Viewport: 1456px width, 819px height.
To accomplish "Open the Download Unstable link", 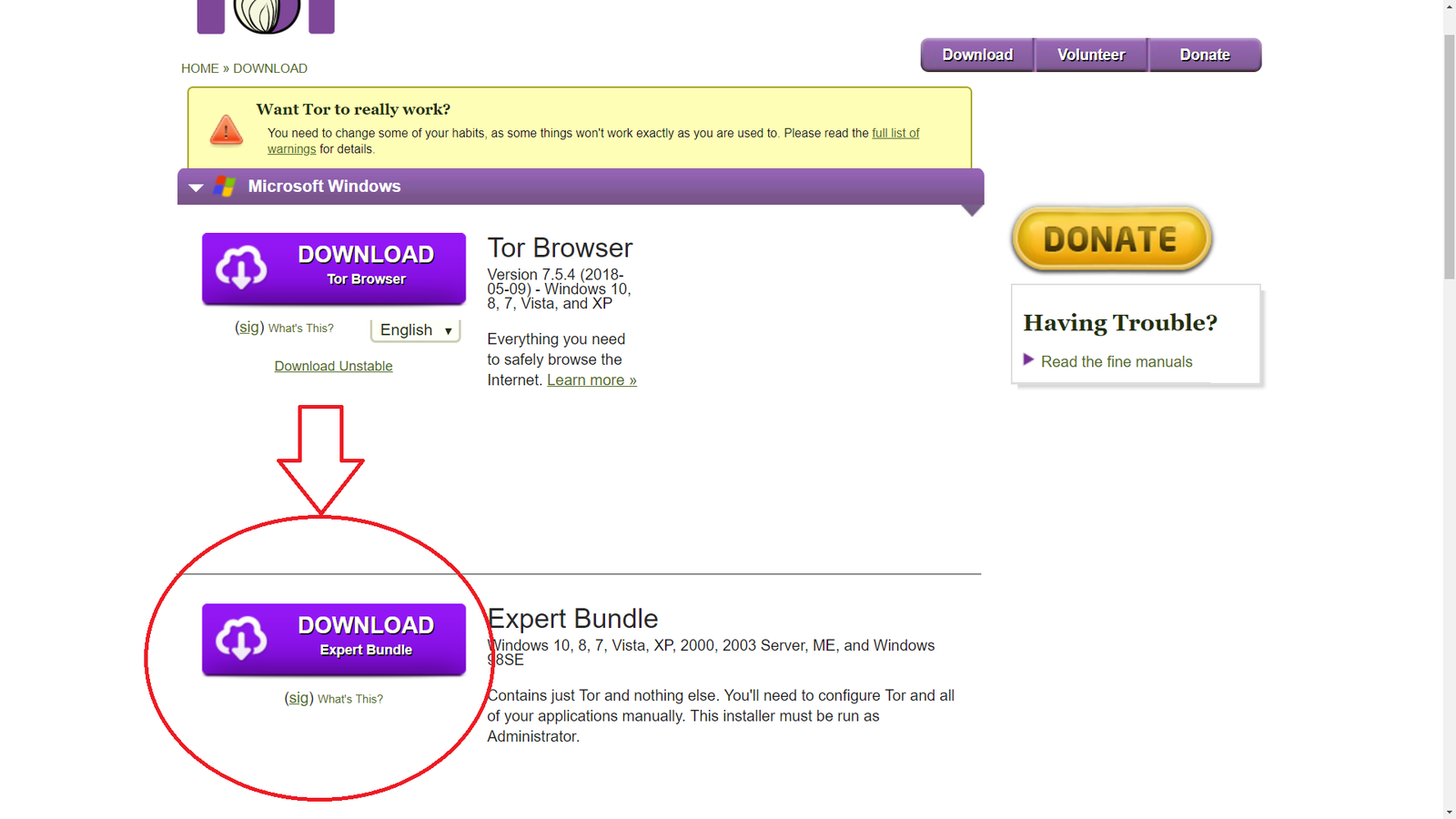I will click(334, 366).
